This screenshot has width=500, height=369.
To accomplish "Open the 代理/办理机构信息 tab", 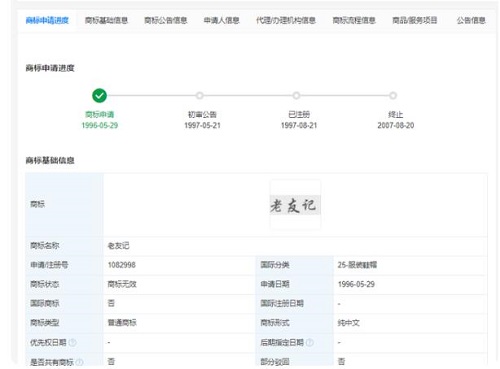I will click(286, 20).
